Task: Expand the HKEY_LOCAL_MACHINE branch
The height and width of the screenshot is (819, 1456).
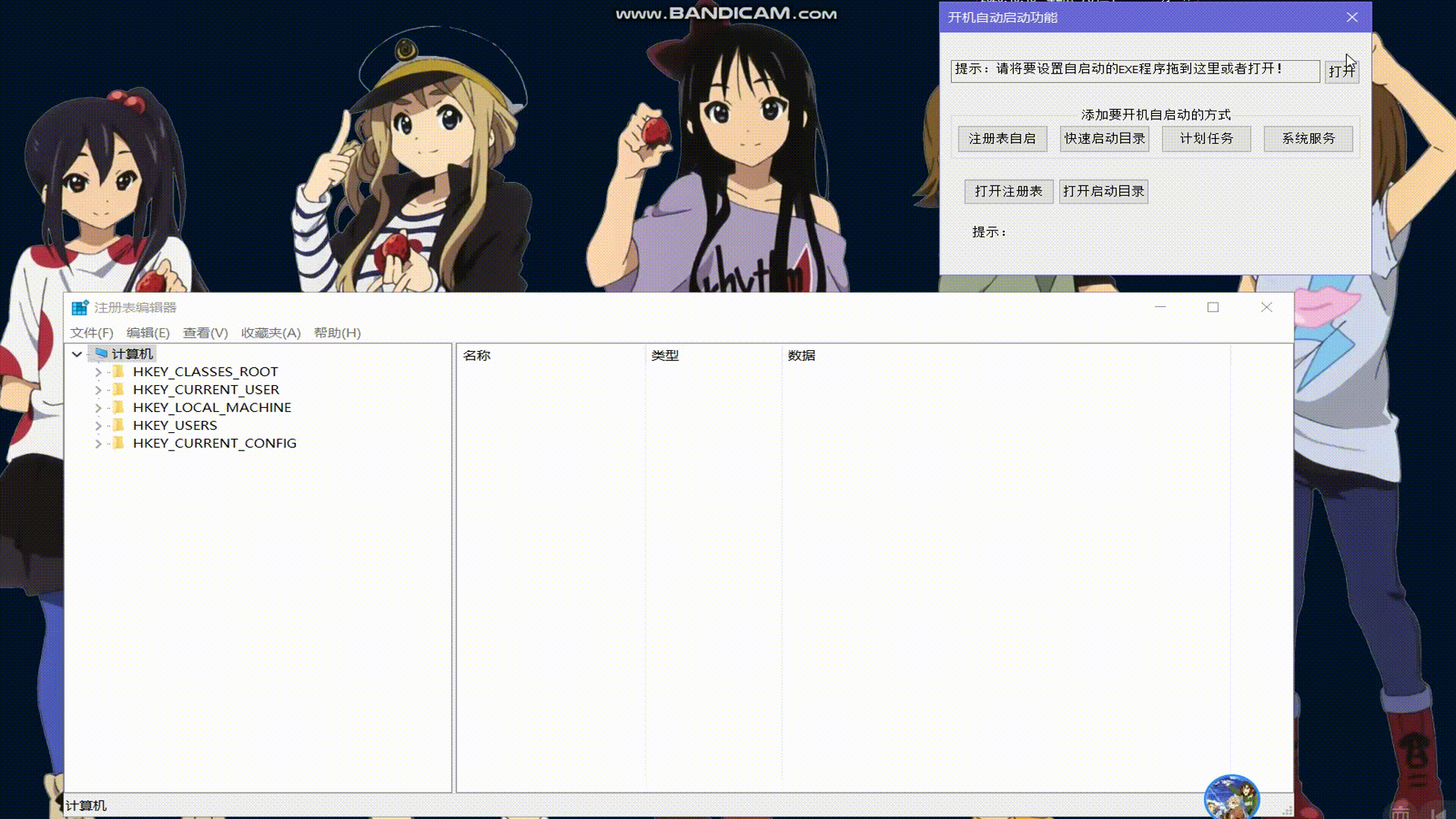Action: pos(98,408)
